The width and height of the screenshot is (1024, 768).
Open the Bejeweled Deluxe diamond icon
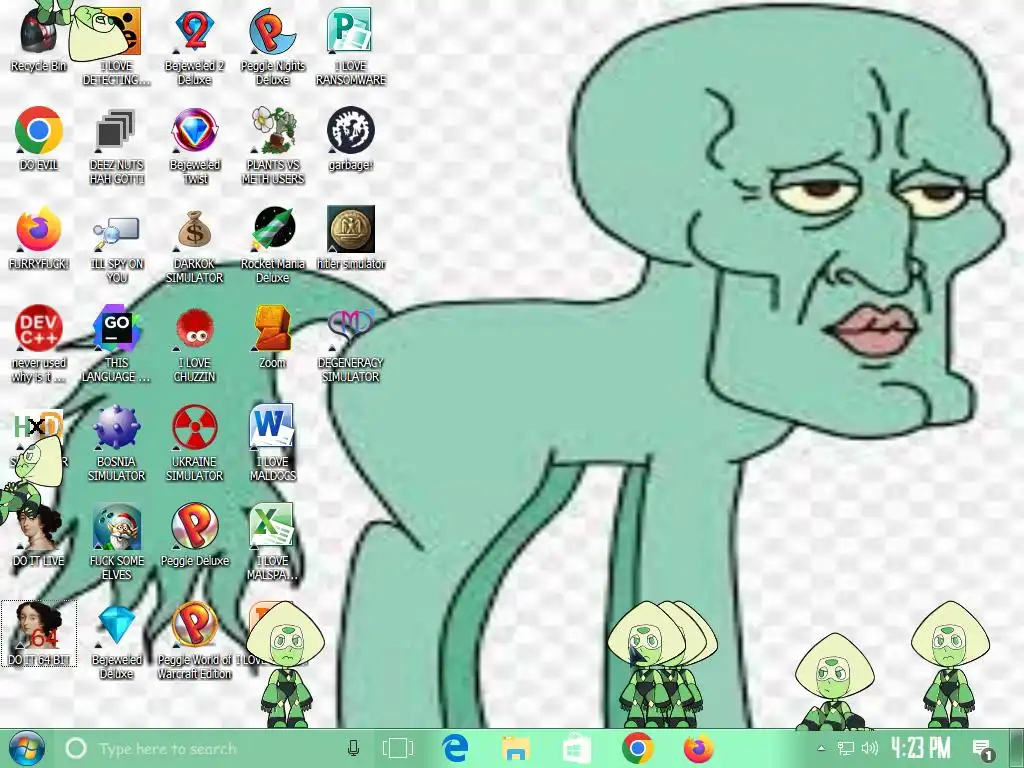(x=116, y=641)
